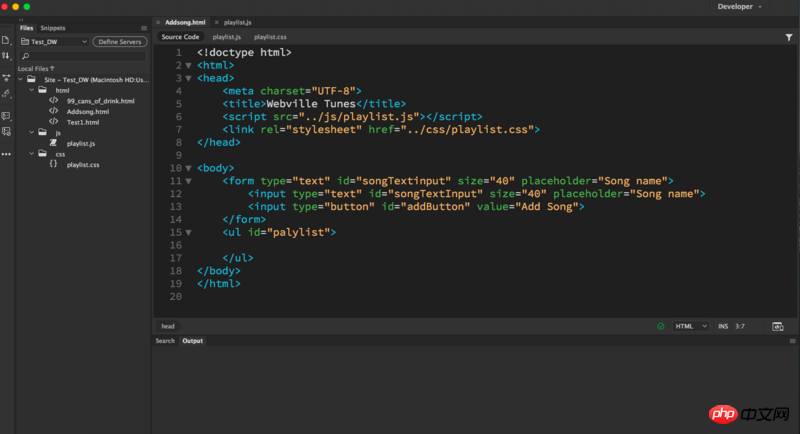Click the file search input field
800x434 pixels.
click(x=83, y=56)
